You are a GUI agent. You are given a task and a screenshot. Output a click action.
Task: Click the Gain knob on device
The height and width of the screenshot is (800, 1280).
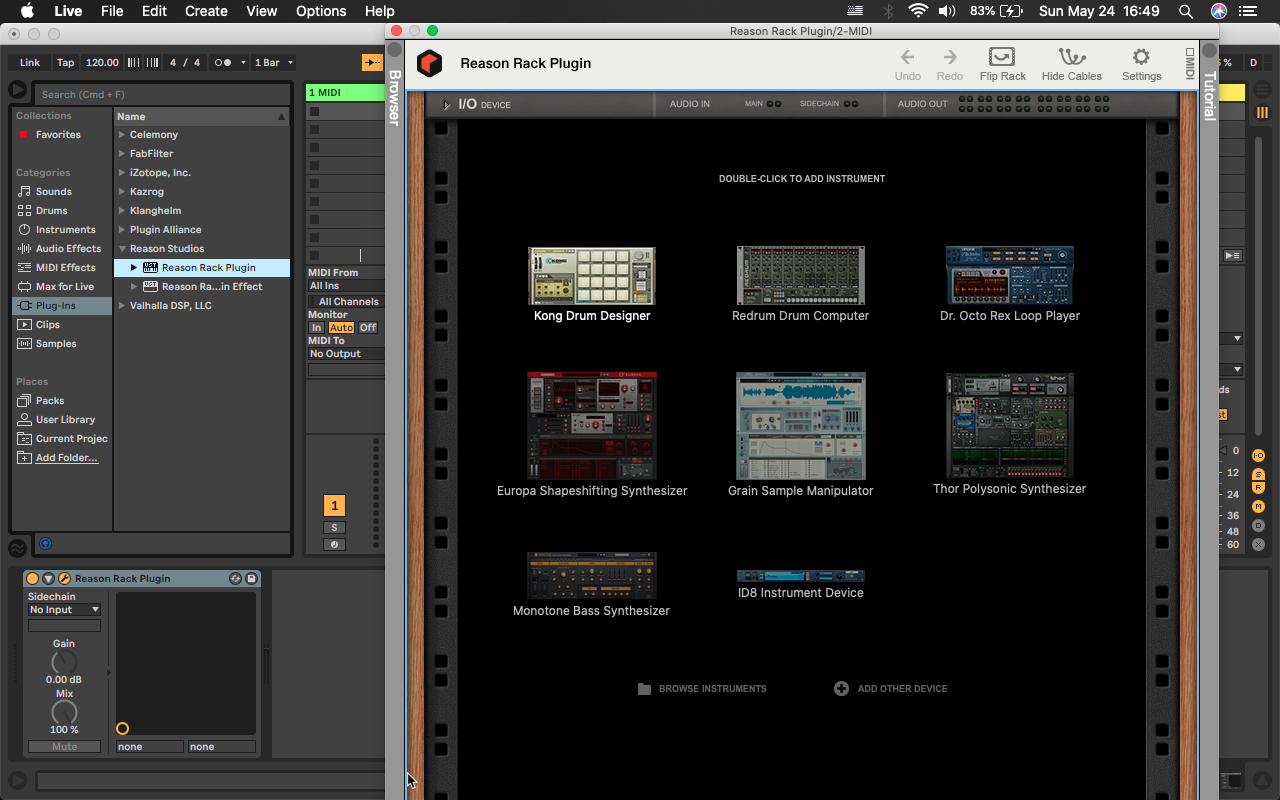click(64, 662)
